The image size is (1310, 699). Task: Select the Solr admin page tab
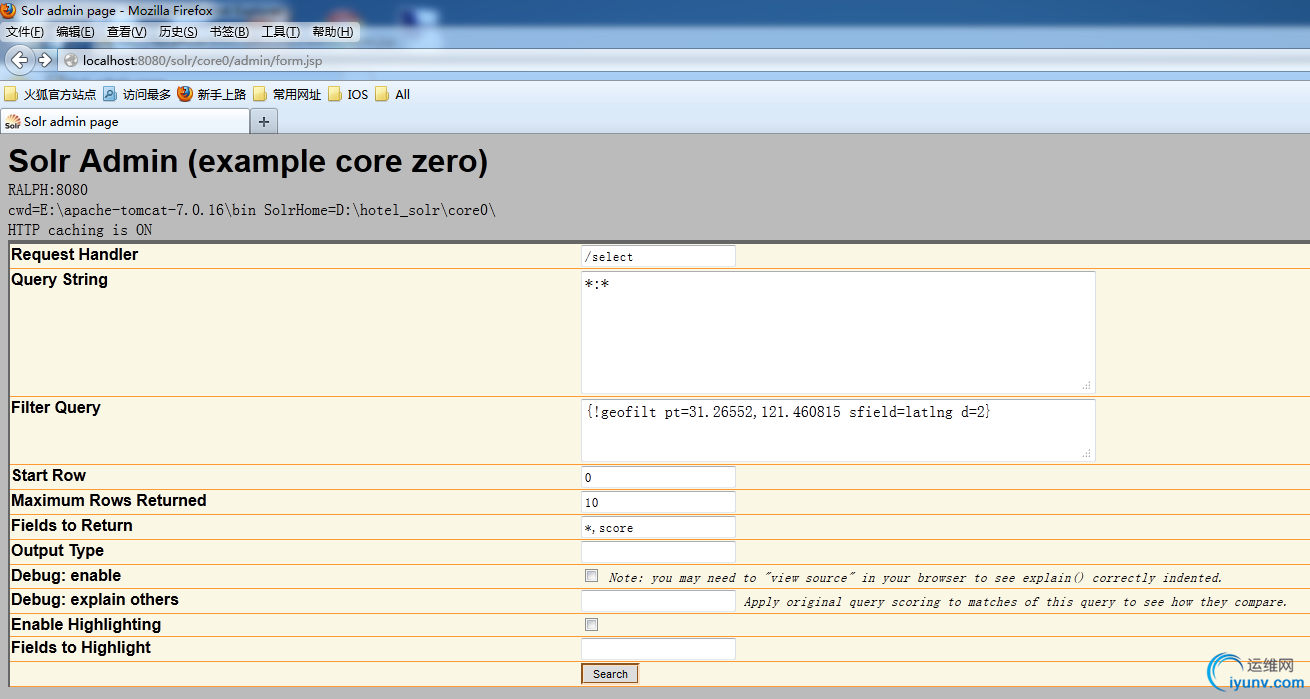coord(125,121)
